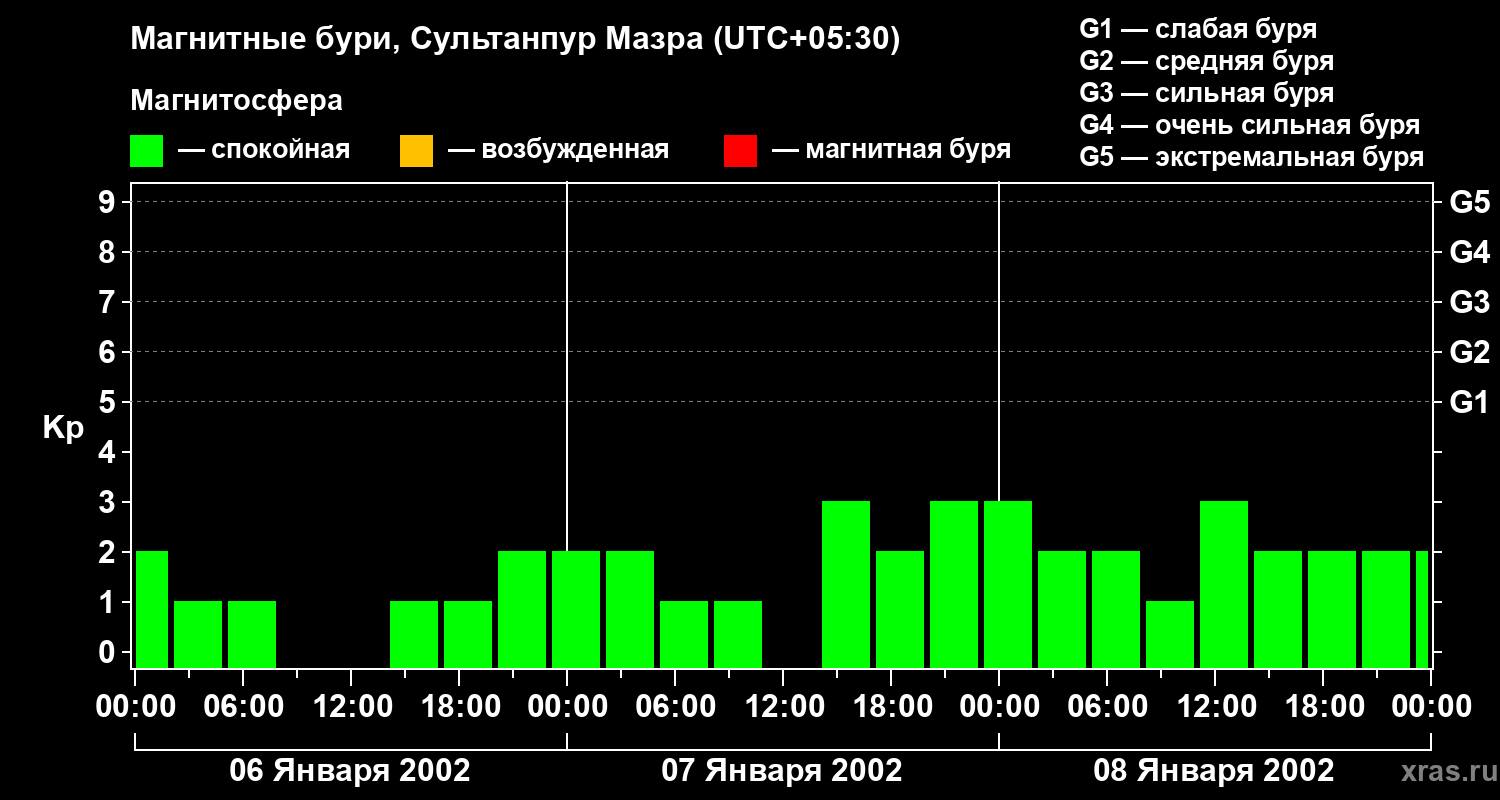Viewport: 1500px width, 800px height.
Task: Click the Kp 3 bar at 12:00 on 08 January
Action: [x=1224, y=584]
